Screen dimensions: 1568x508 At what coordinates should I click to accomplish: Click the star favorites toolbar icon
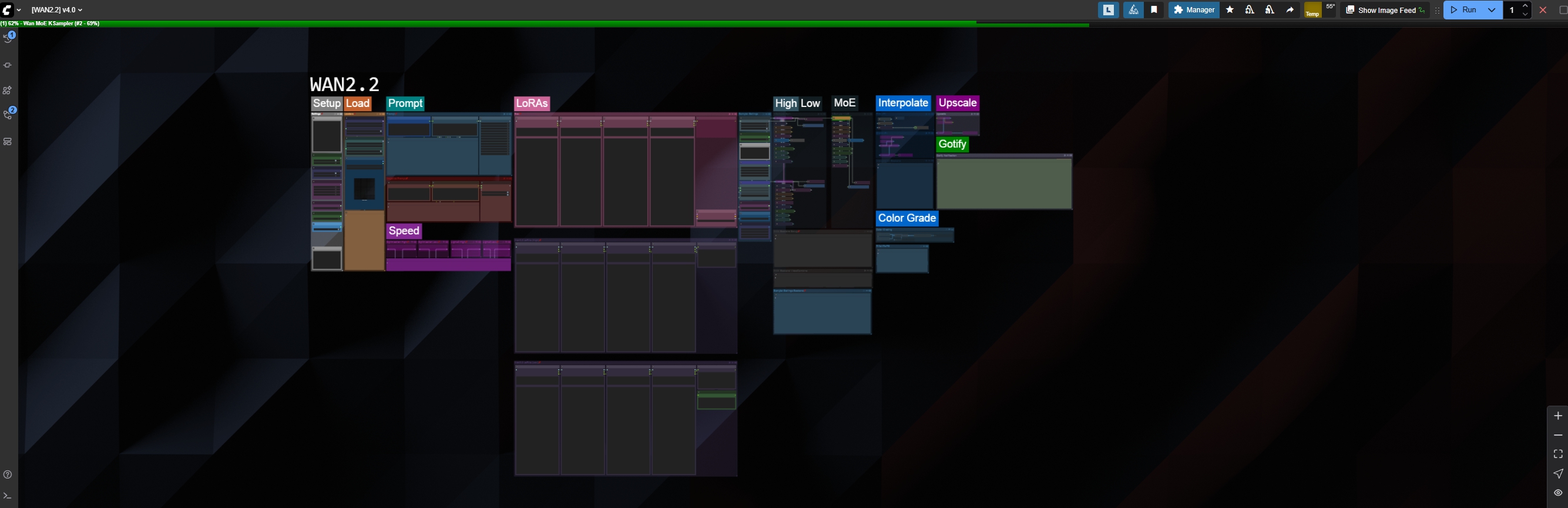point(1230,10)
